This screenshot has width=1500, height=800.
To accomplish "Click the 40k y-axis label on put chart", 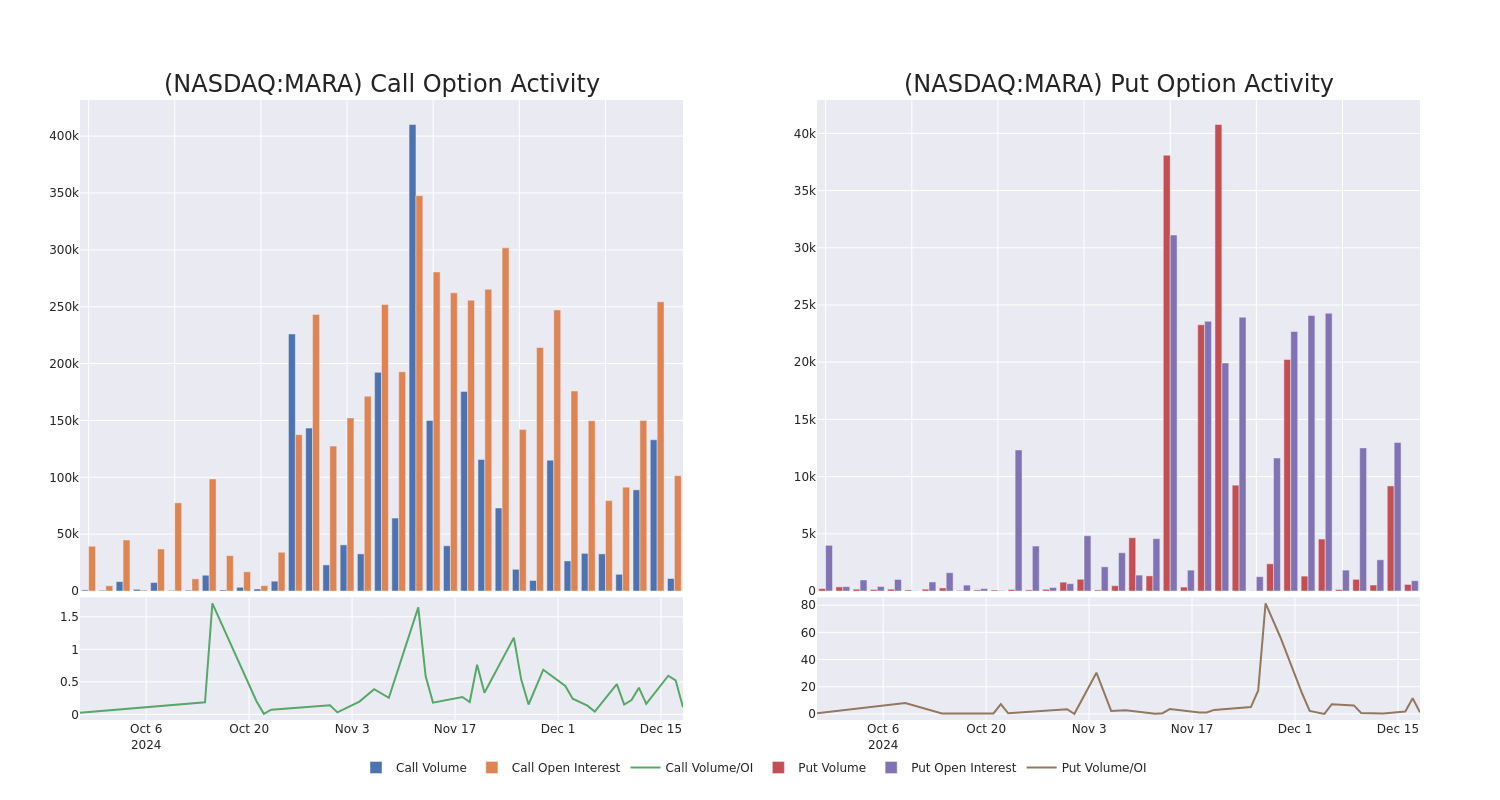I will [x=805, y=134].
